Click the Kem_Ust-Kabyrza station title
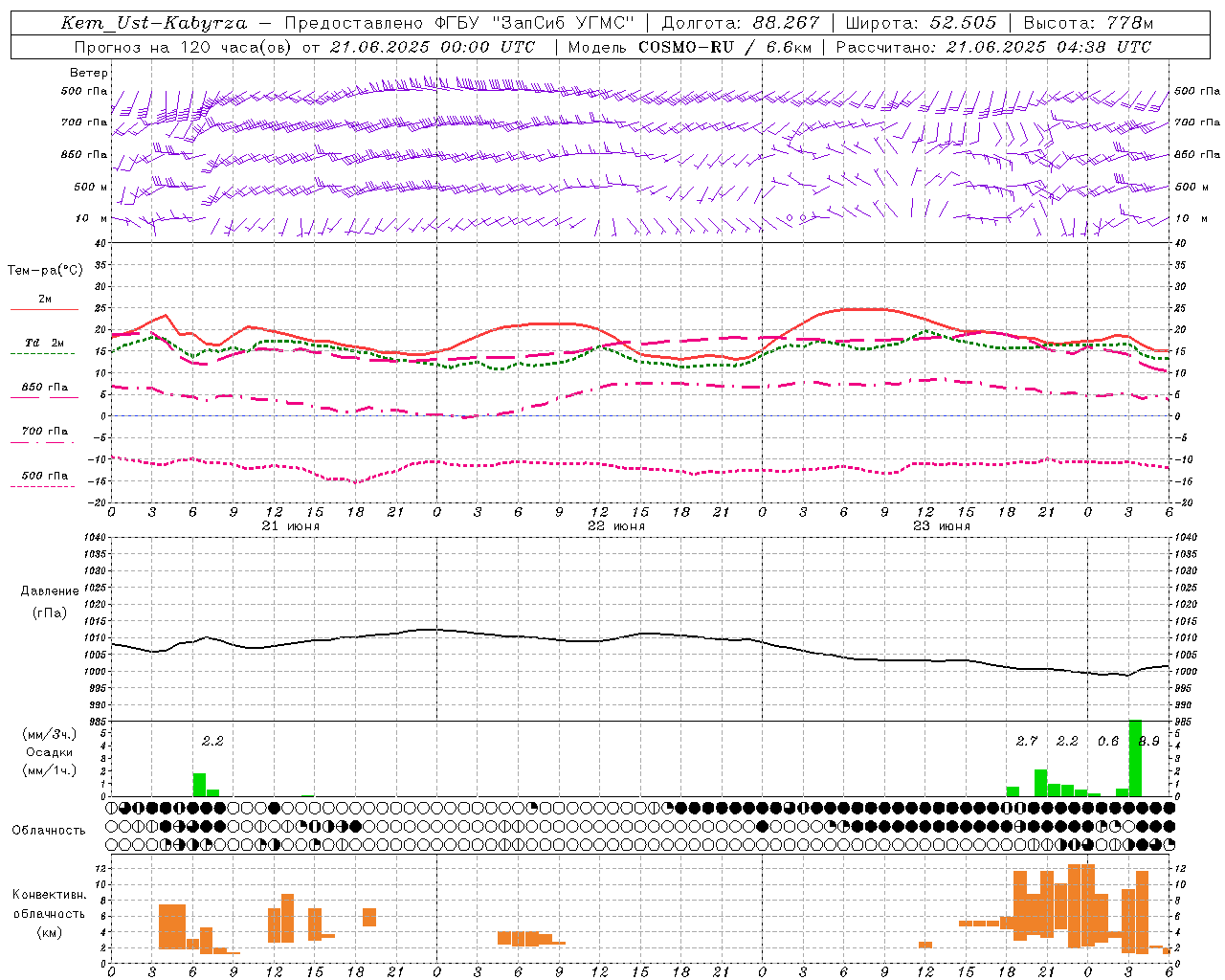 coord(154,23)
